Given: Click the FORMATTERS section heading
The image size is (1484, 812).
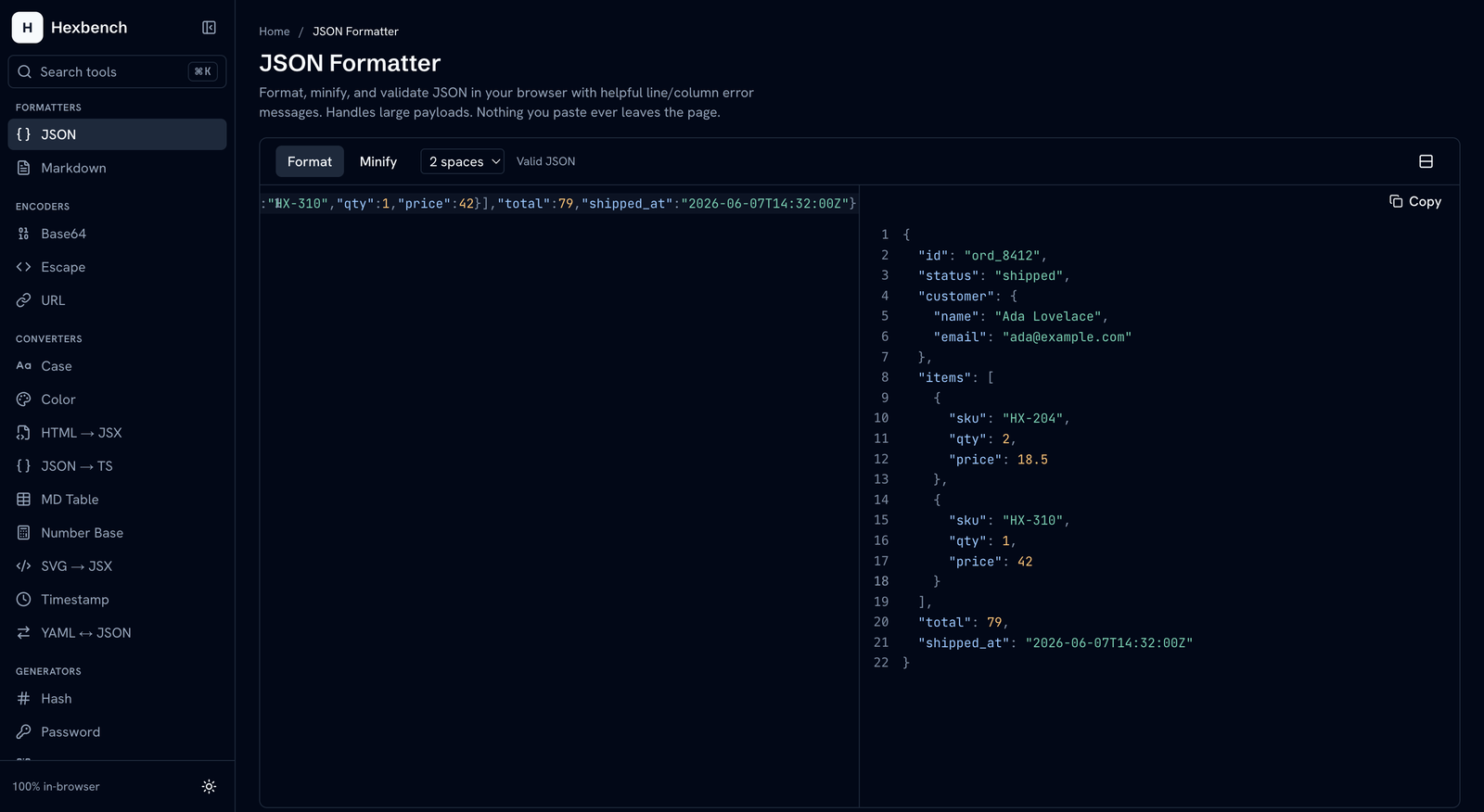Looking at the screenshot, I should 48,108.
